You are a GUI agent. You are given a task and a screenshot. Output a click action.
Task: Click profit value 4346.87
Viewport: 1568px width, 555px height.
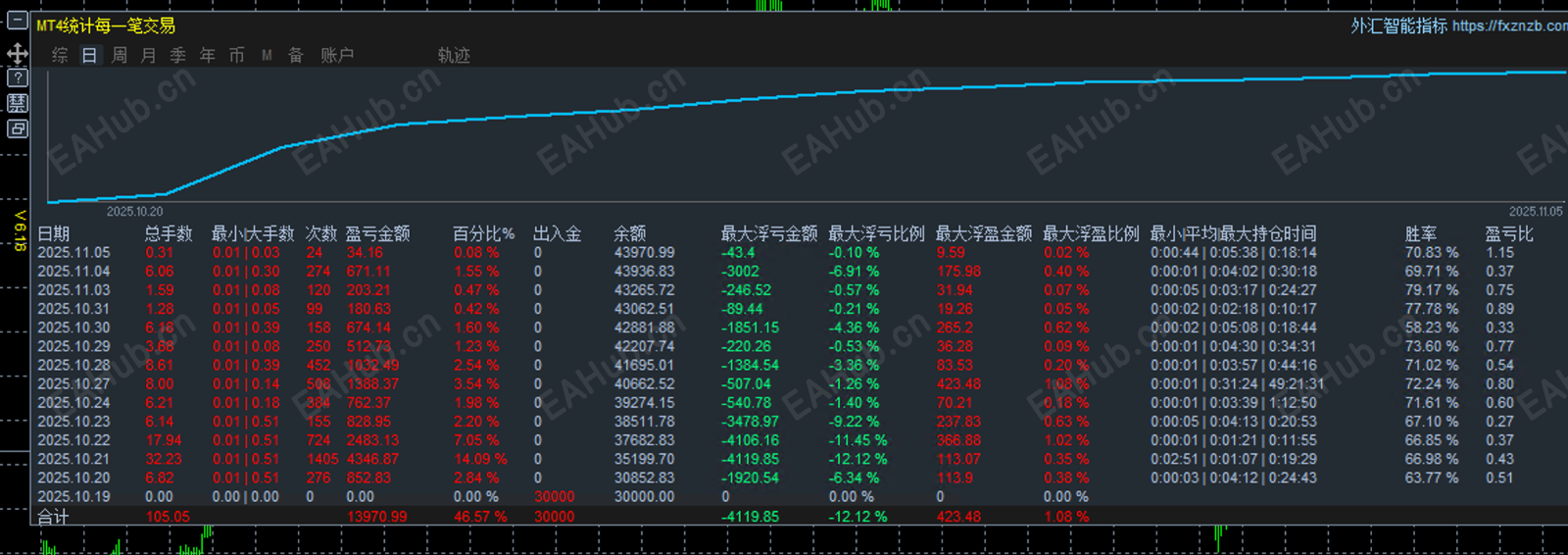click(372, 459)
